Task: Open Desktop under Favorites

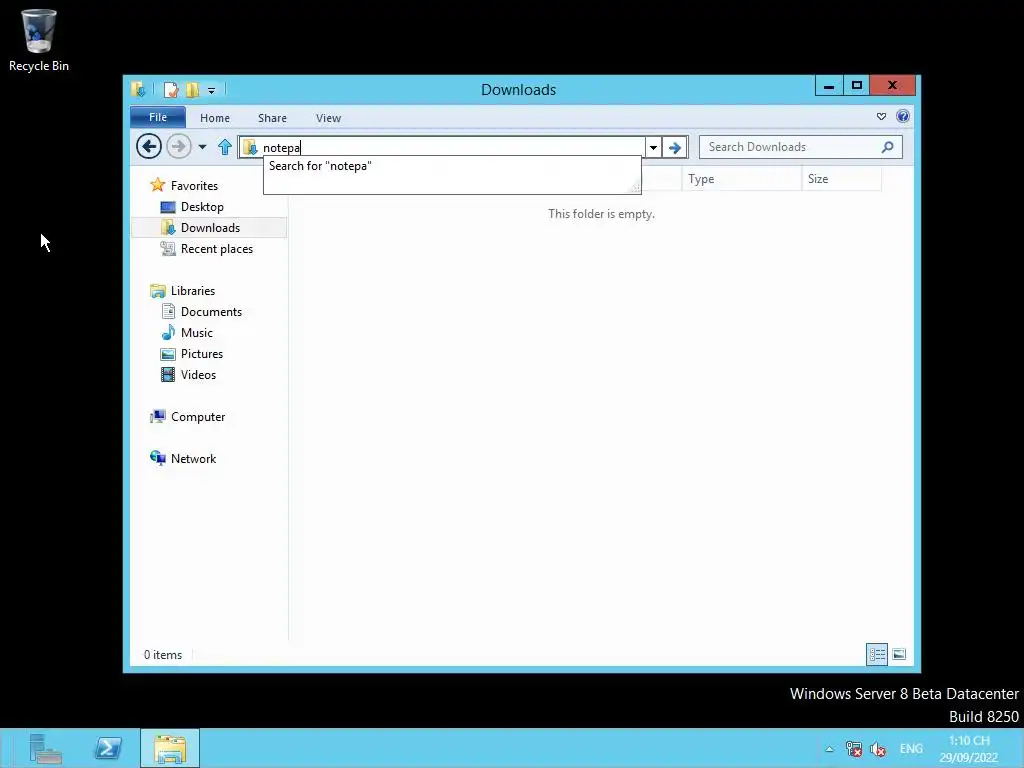Action: coord(193,206)
